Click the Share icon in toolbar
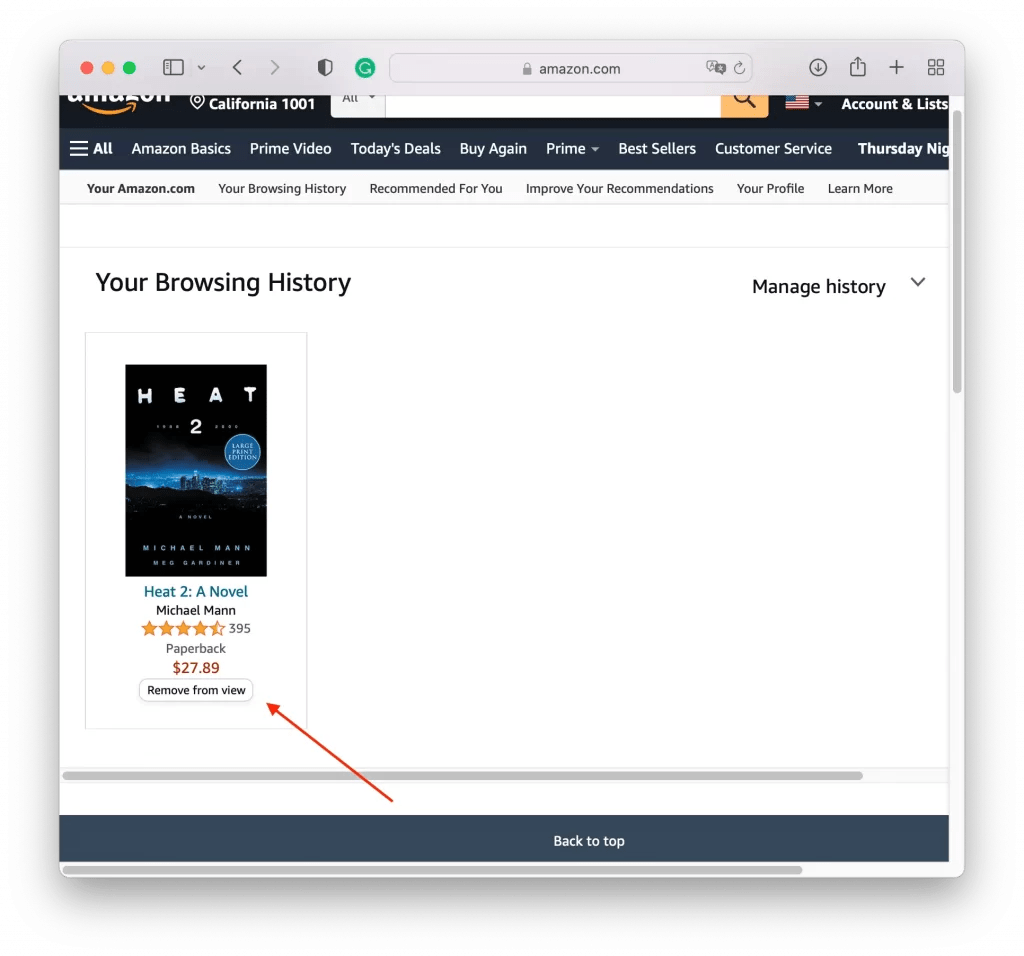Viewport: 1024px width, 956px height. coord(857,67)
